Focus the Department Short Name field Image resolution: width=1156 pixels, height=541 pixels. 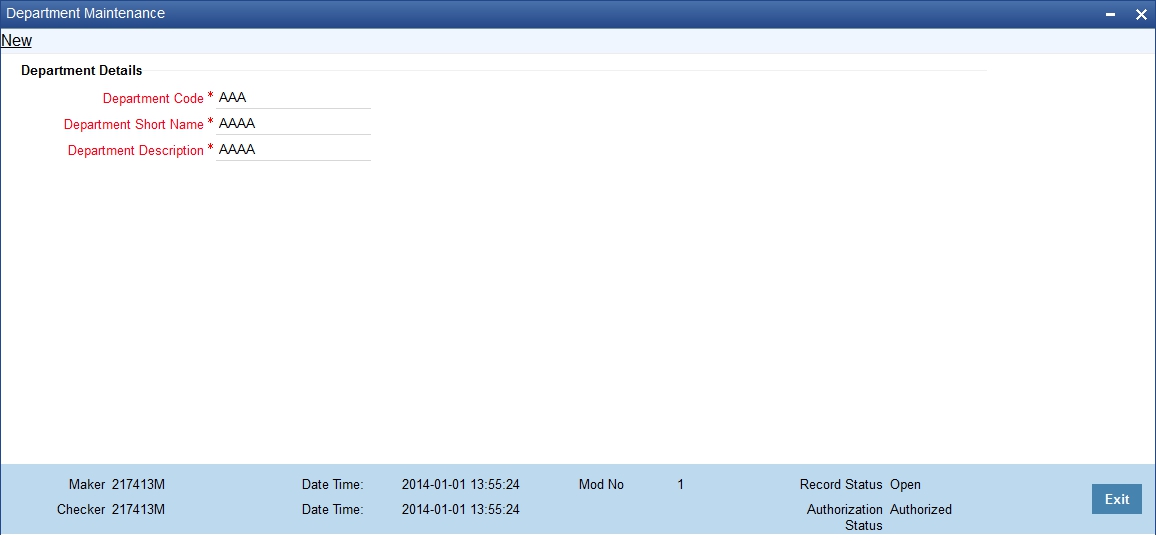tap(293, 124)
